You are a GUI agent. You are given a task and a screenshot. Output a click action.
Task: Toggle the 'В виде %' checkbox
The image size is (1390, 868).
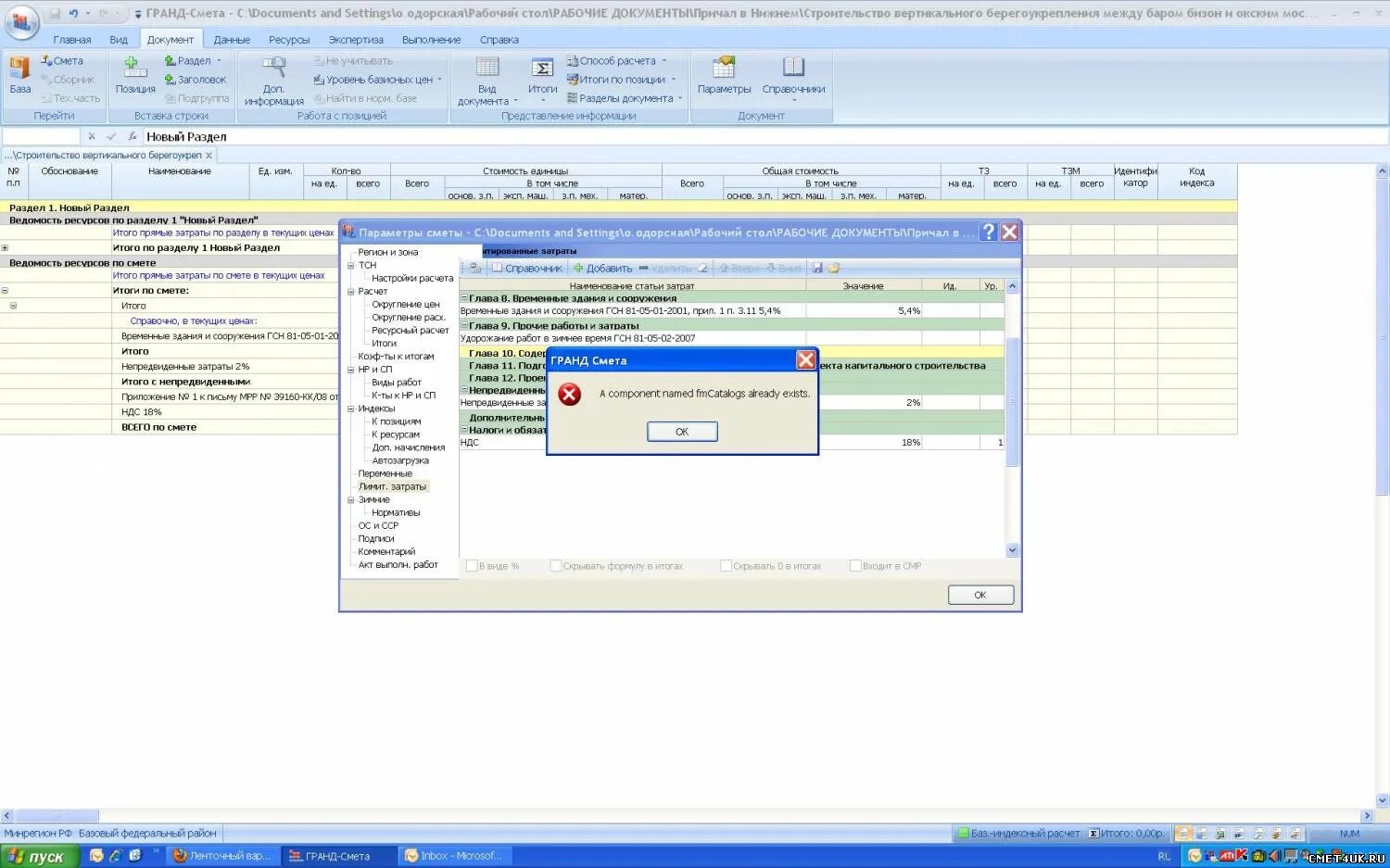click(472, 566)
